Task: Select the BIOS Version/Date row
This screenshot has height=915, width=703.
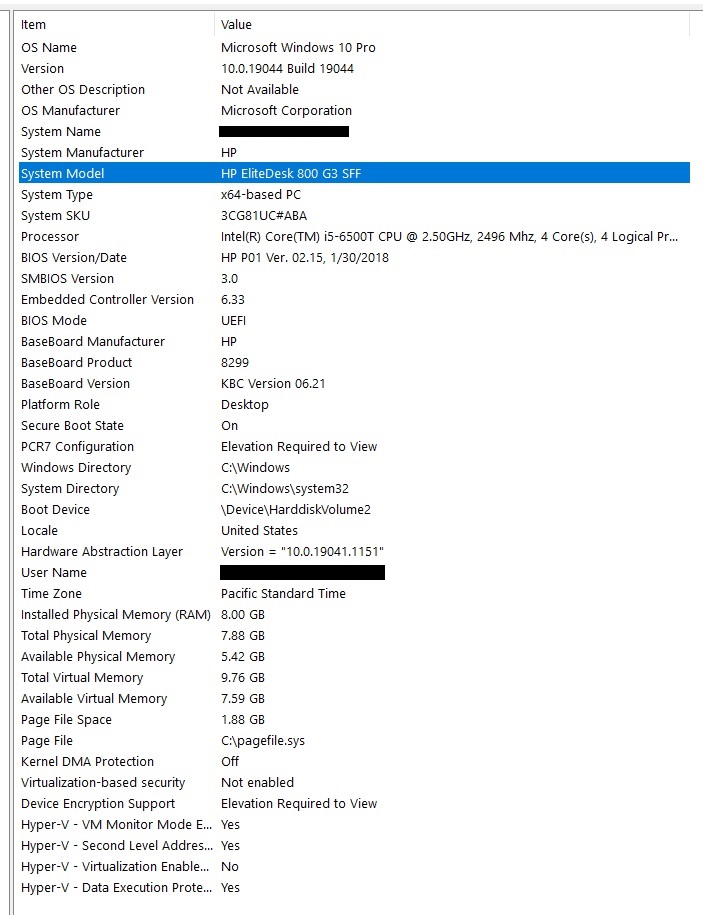Action: tap(354, 257)
